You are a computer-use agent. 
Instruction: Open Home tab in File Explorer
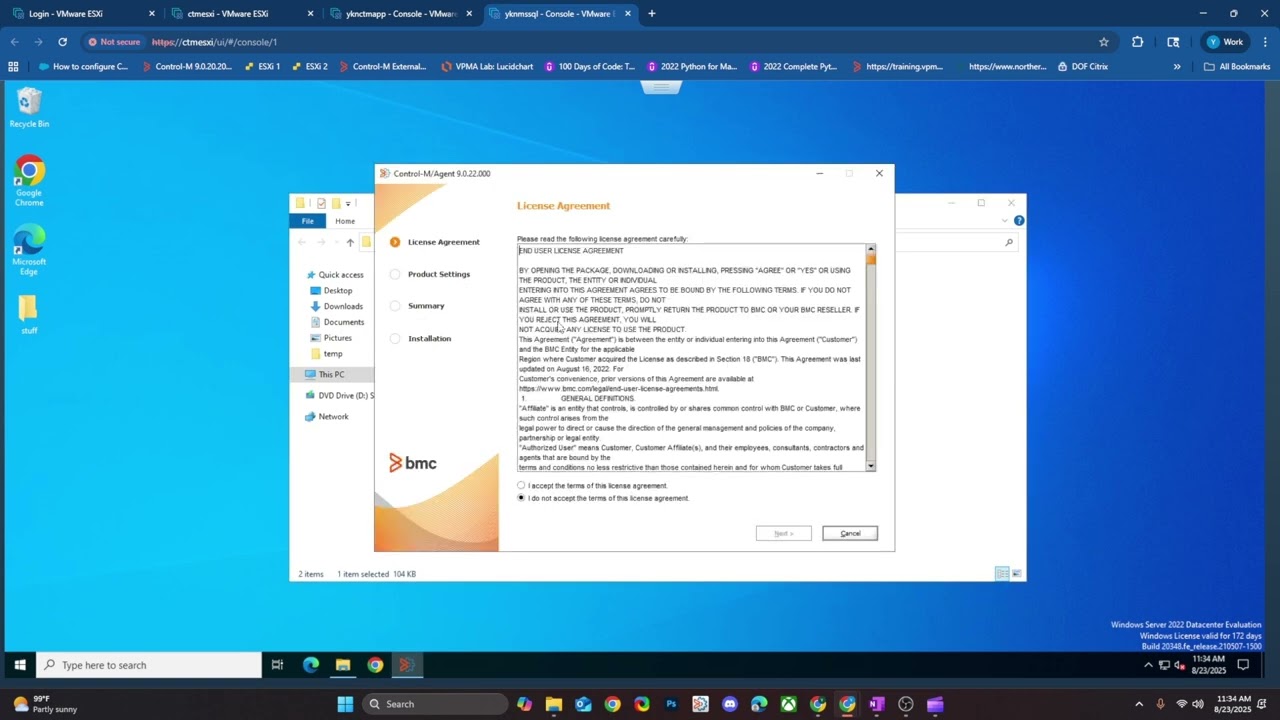[x=345, y=221]
